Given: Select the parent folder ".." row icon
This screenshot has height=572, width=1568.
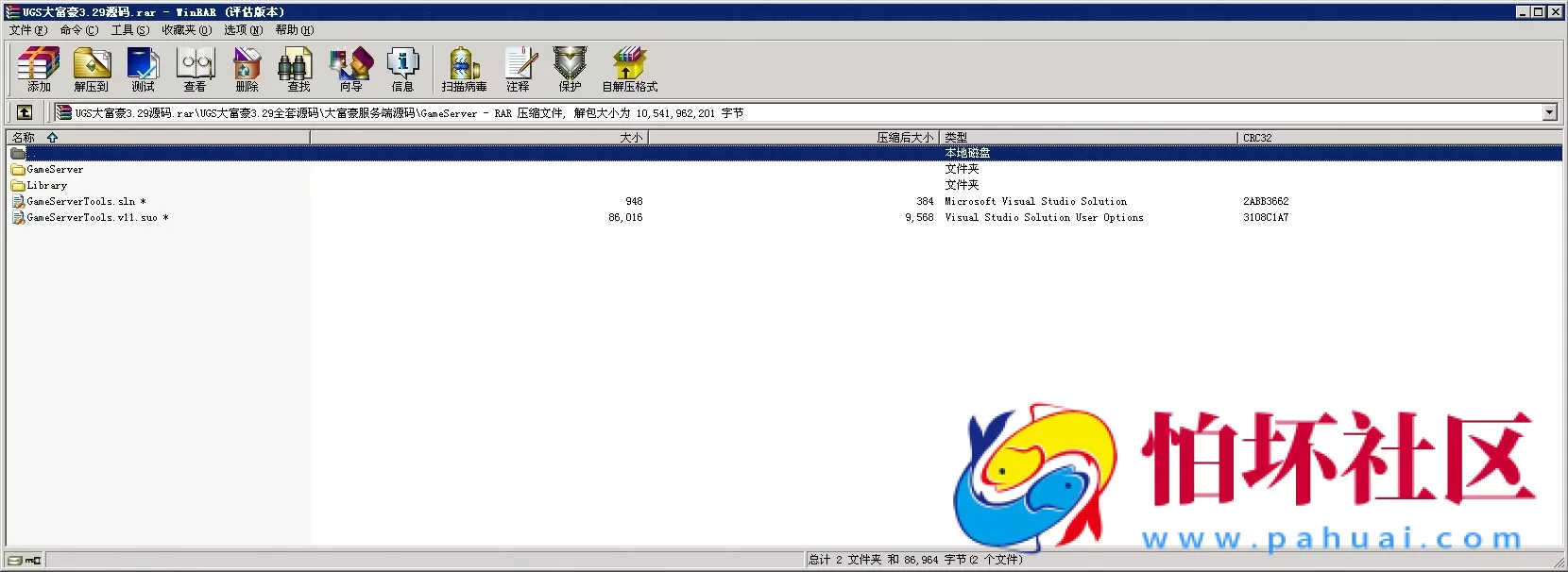Looking at the screenshot, I should coord(18,153).
